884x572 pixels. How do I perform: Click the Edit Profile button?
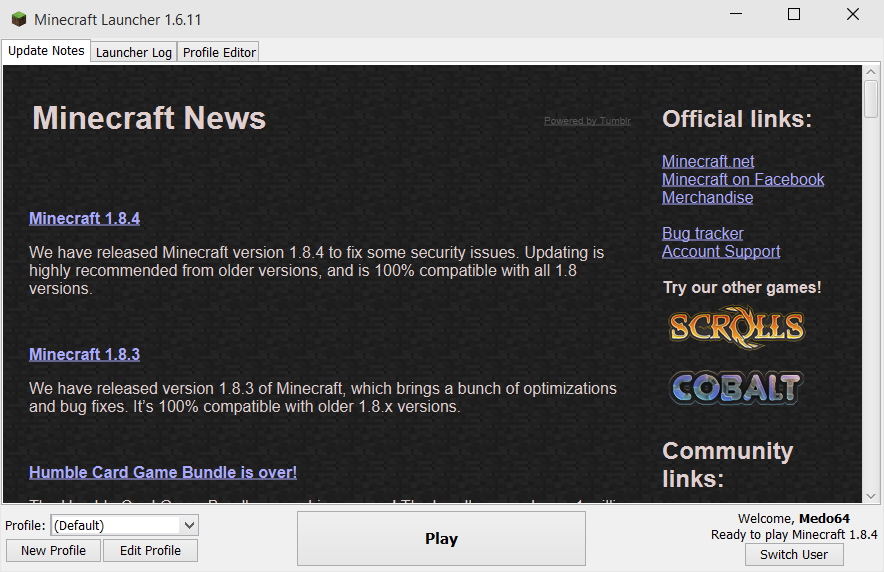point(150,550)
